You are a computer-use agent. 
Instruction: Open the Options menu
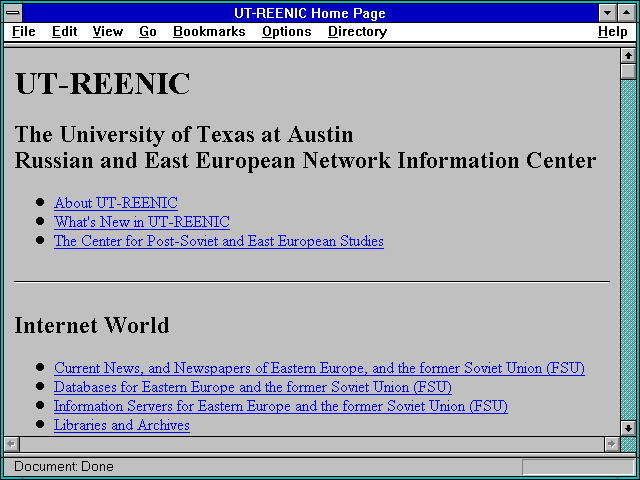[287, 32]
